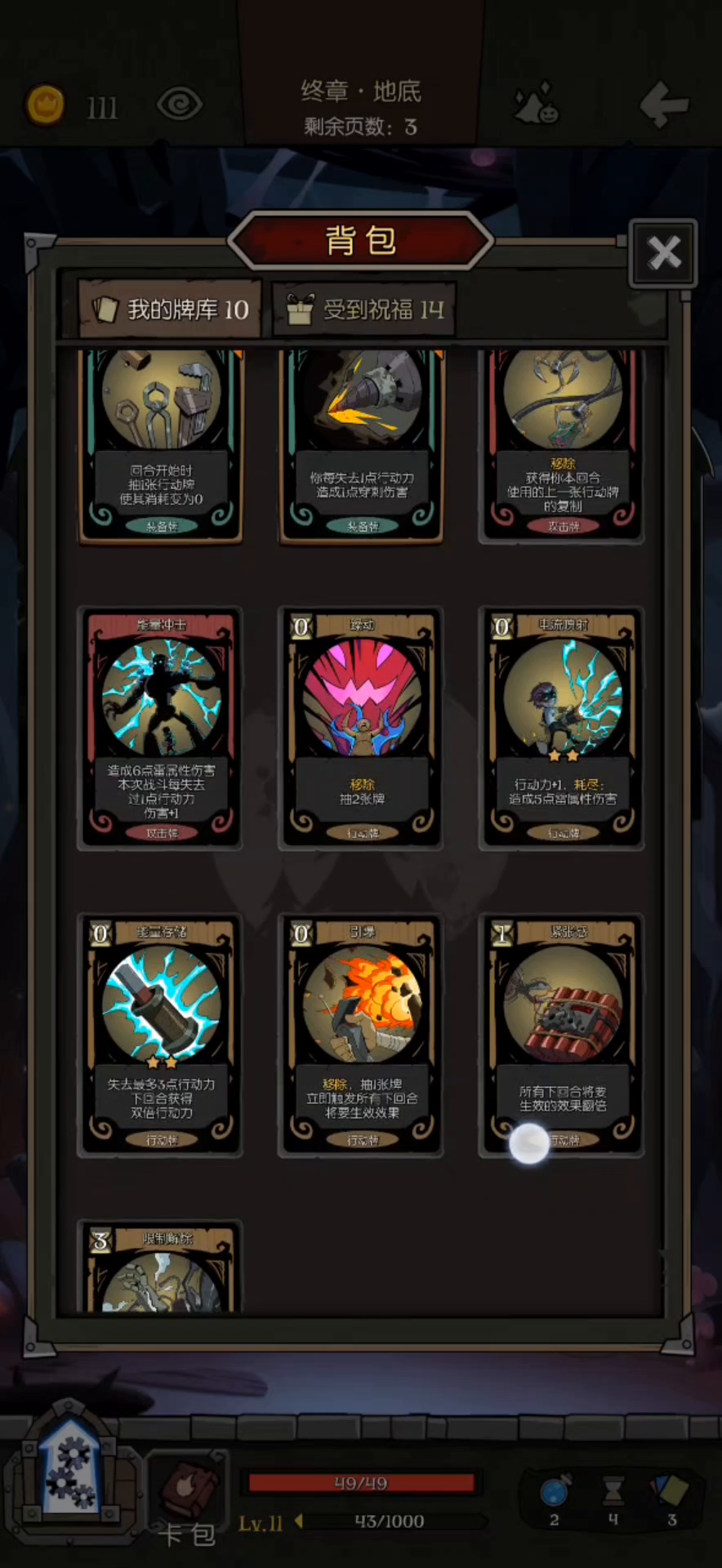
Task: Choose the 能量存储 battery card
Action: pyautogui.click(x=161, y=1035)
